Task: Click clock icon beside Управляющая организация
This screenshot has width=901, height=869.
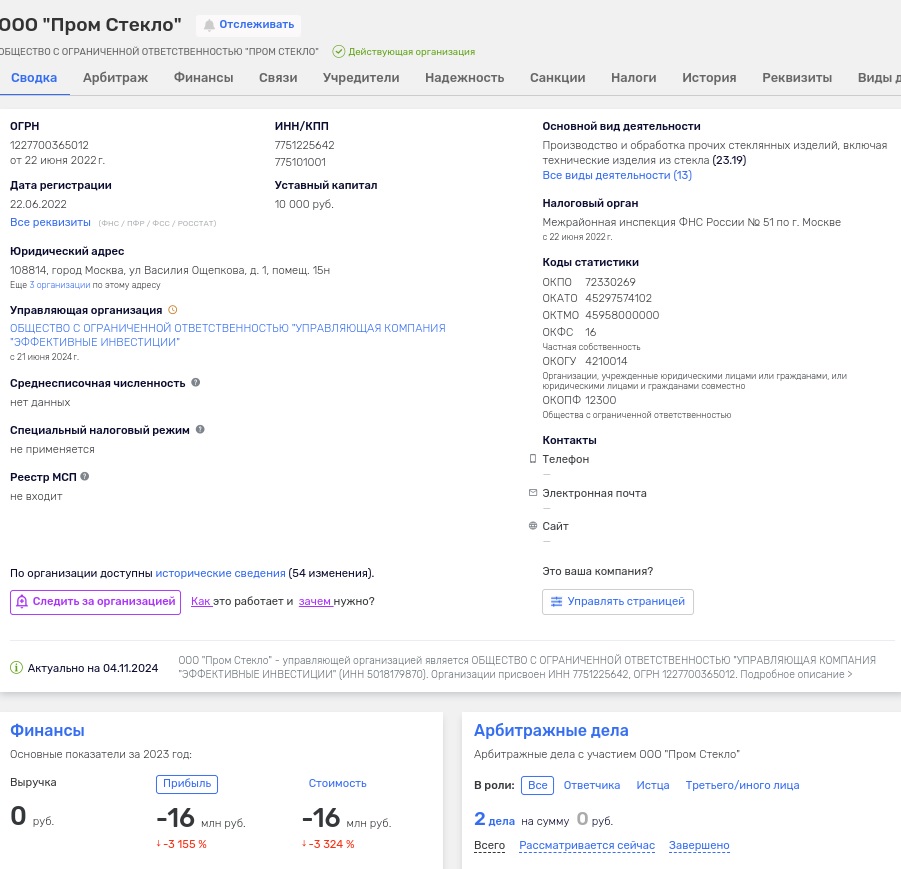Action: tap(172, 310)
